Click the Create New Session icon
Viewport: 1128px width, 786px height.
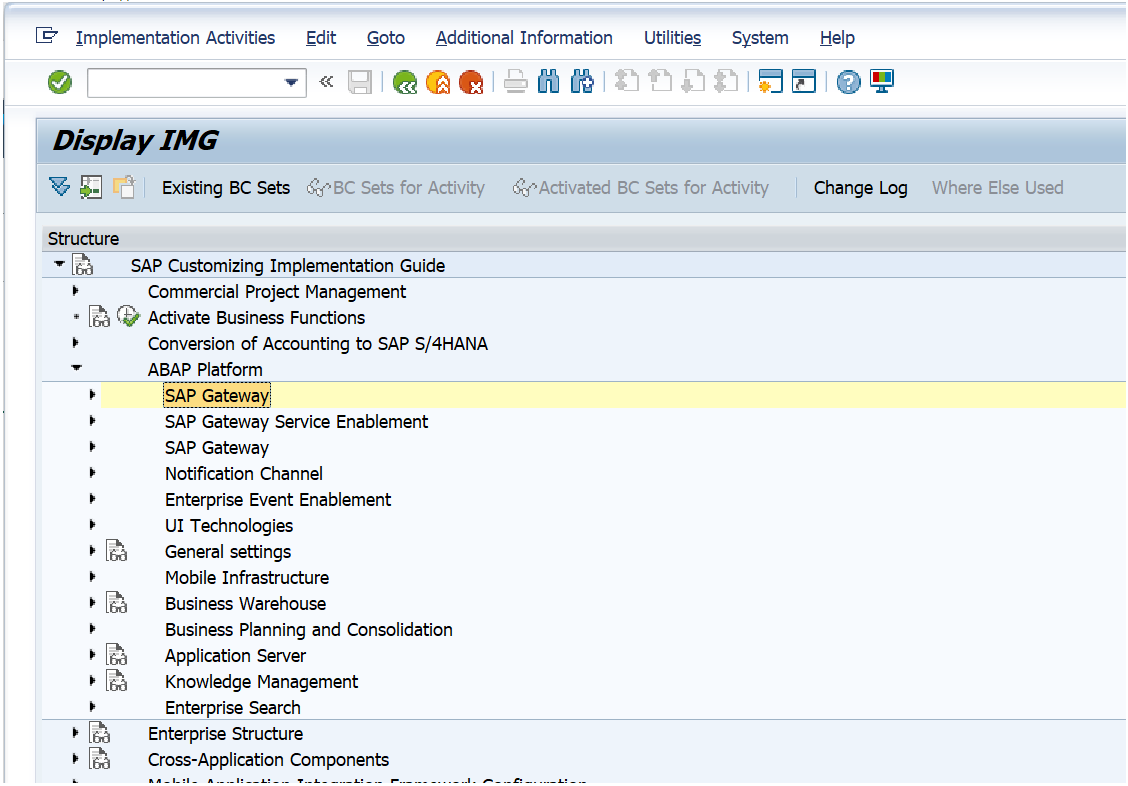(x=770, y=81)
